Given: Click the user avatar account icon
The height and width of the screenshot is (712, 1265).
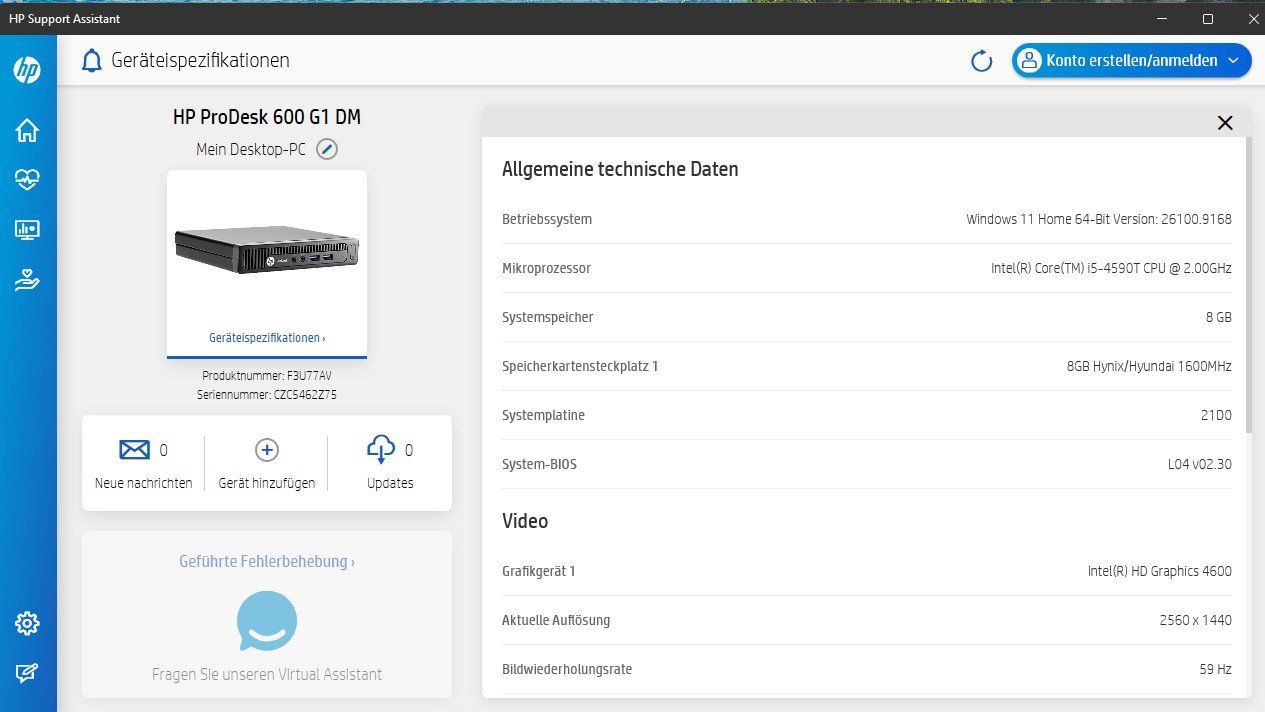Looking at the screenshot, I should [1028, 61].
